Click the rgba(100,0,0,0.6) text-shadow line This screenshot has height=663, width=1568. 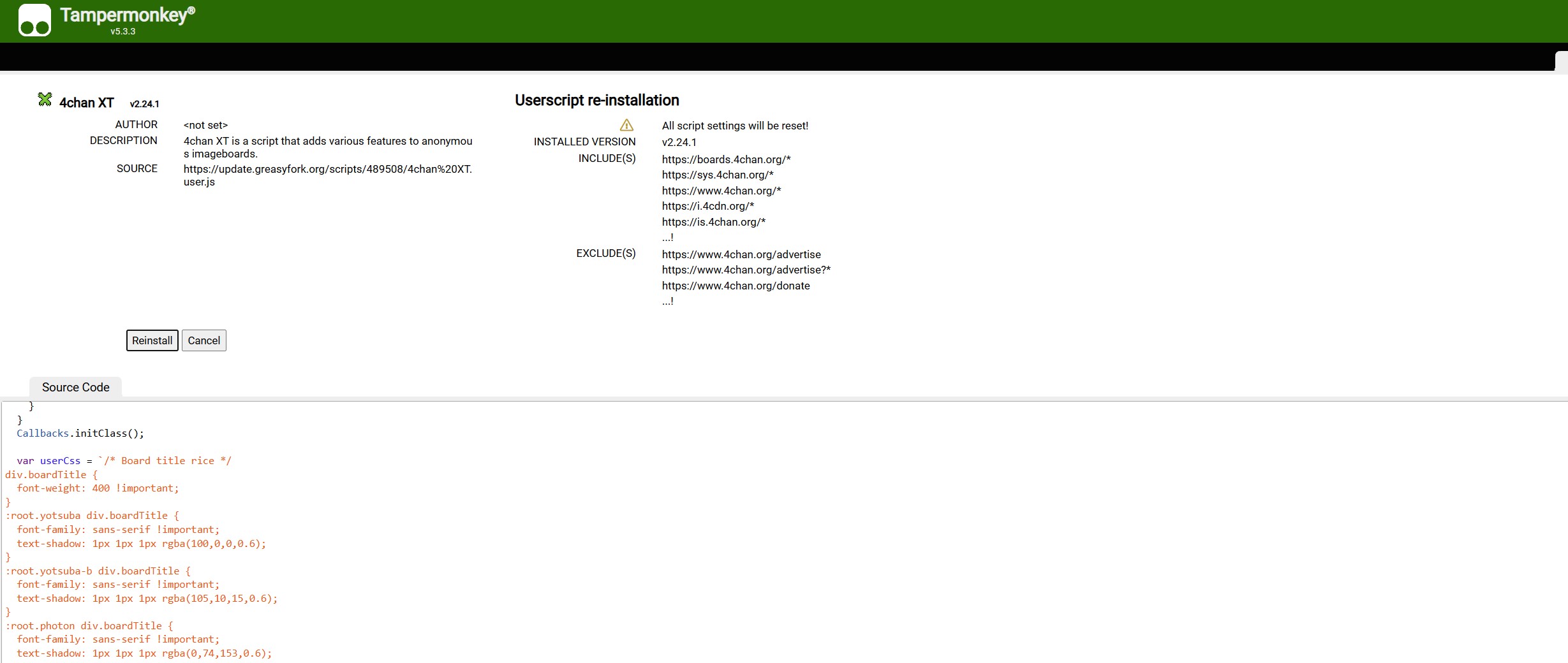tap(141, 544)
